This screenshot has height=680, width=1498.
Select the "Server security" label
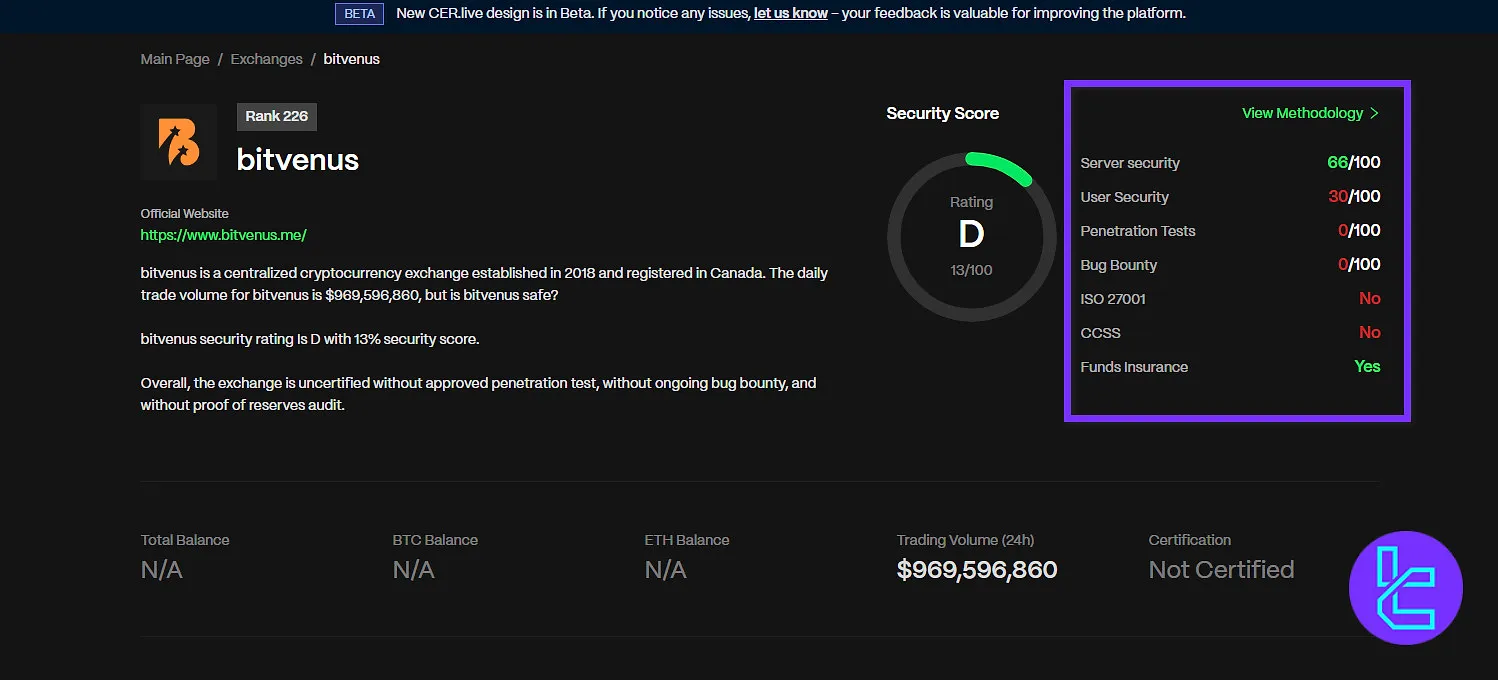pyautogui.click(x=1130, y=163)
